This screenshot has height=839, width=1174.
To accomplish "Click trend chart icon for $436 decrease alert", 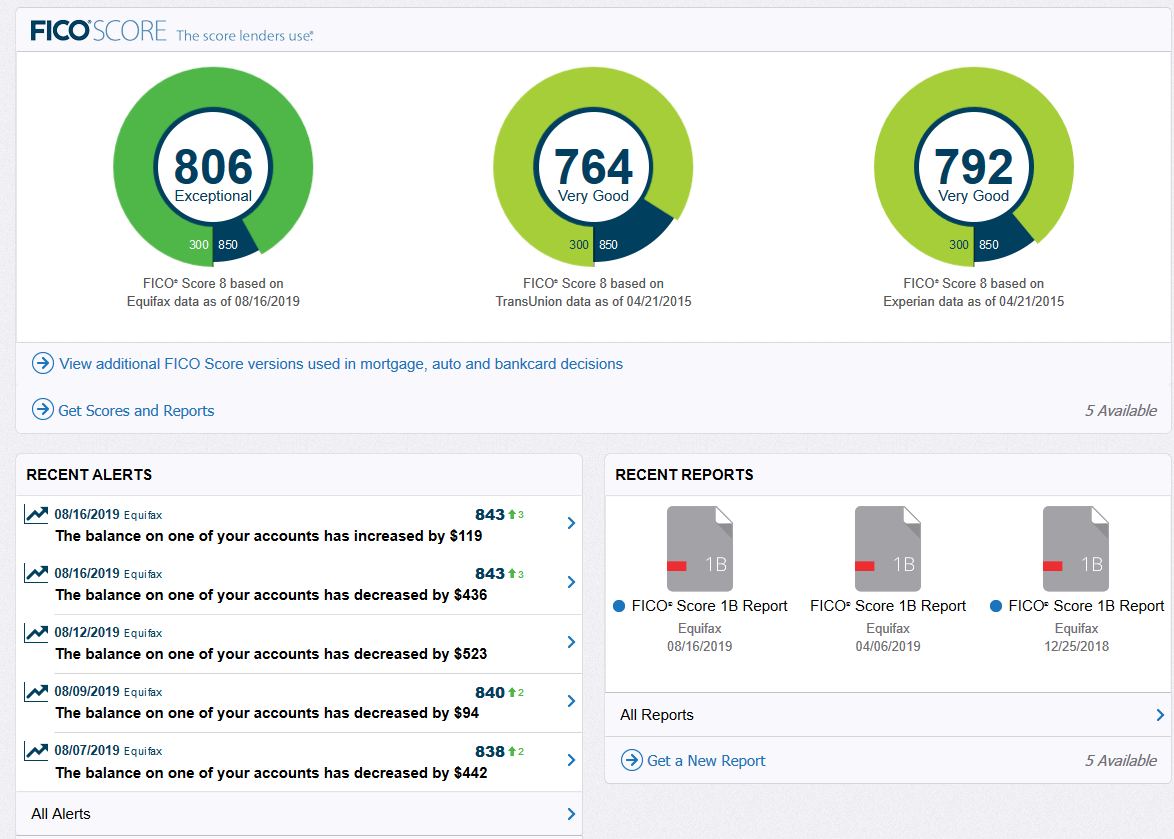I will click(36, 573).
